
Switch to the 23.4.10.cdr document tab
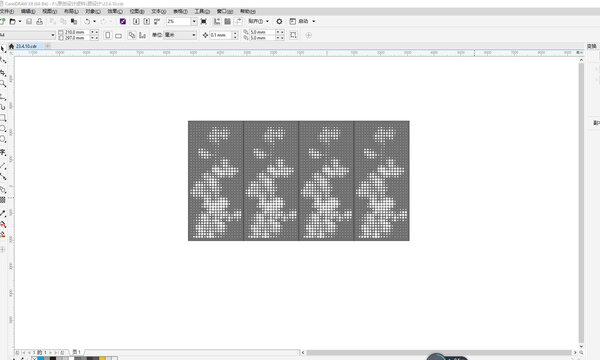click(x=26, y=46)
